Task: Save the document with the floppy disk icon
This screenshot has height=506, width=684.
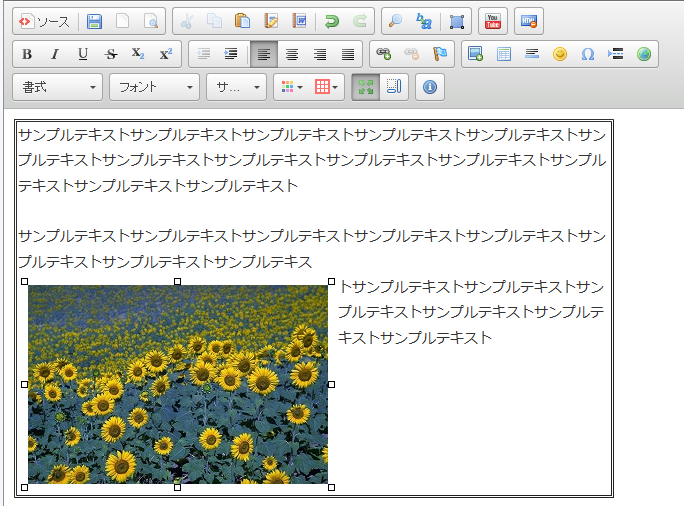Action: 94,22
